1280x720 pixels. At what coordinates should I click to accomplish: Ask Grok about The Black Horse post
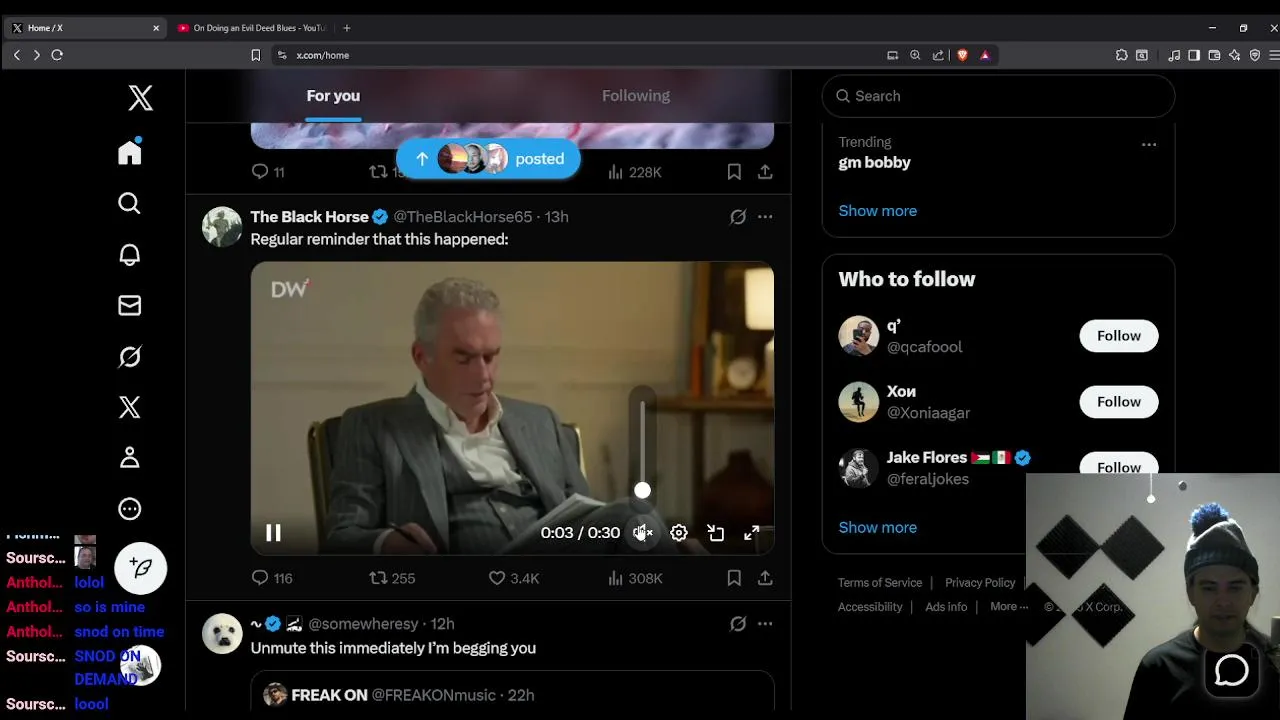[738, 217]
